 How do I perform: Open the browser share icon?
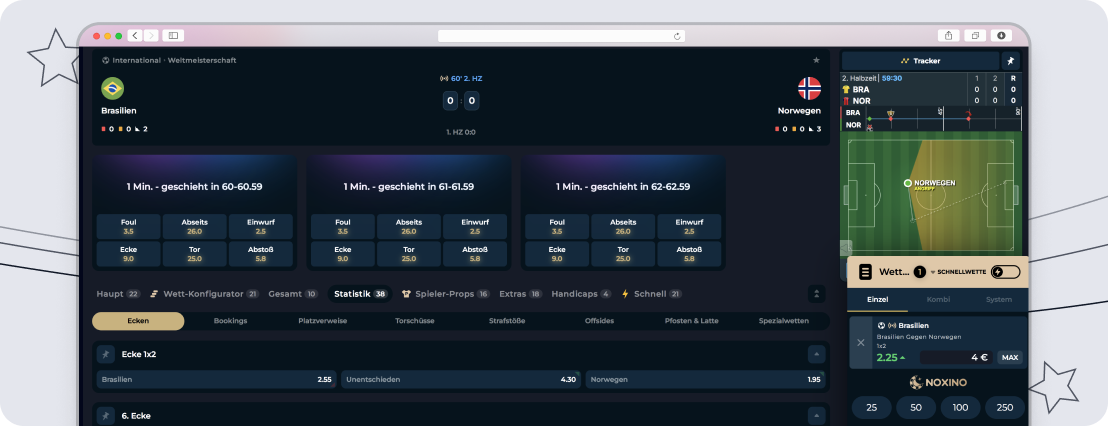(948, 35)
